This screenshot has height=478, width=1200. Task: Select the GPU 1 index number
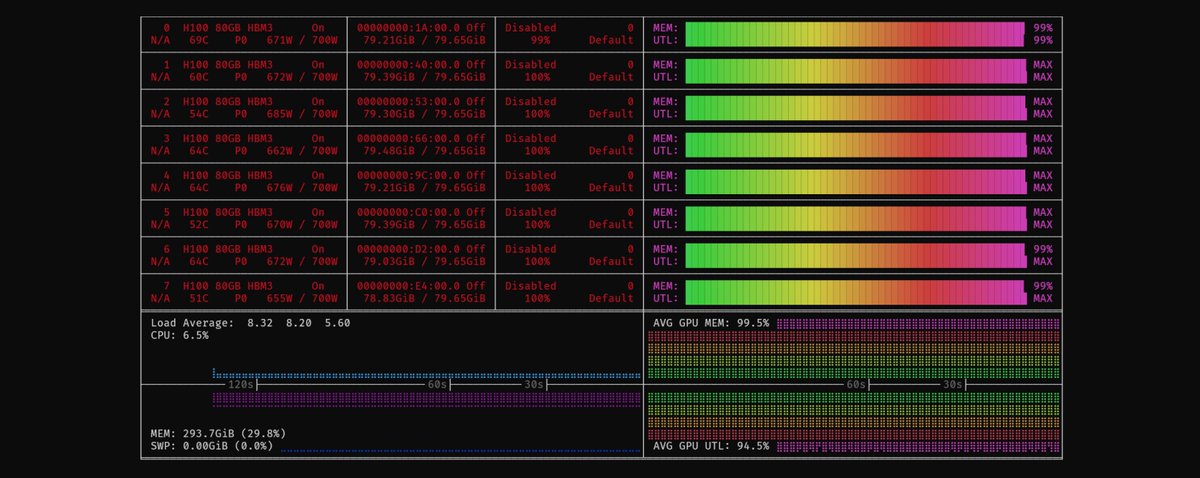click(166, 65)
